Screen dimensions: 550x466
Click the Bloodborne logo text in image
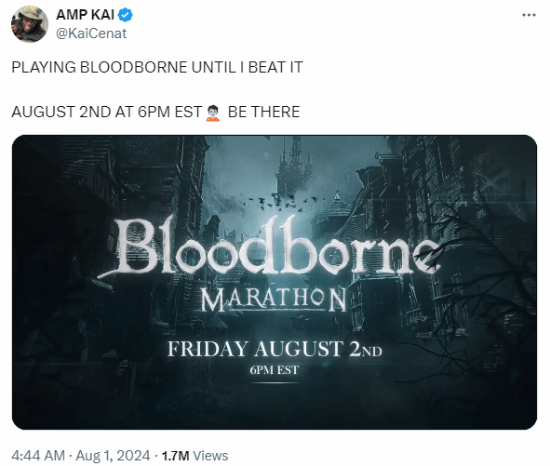pyautogui.click(x=269, y=247)
